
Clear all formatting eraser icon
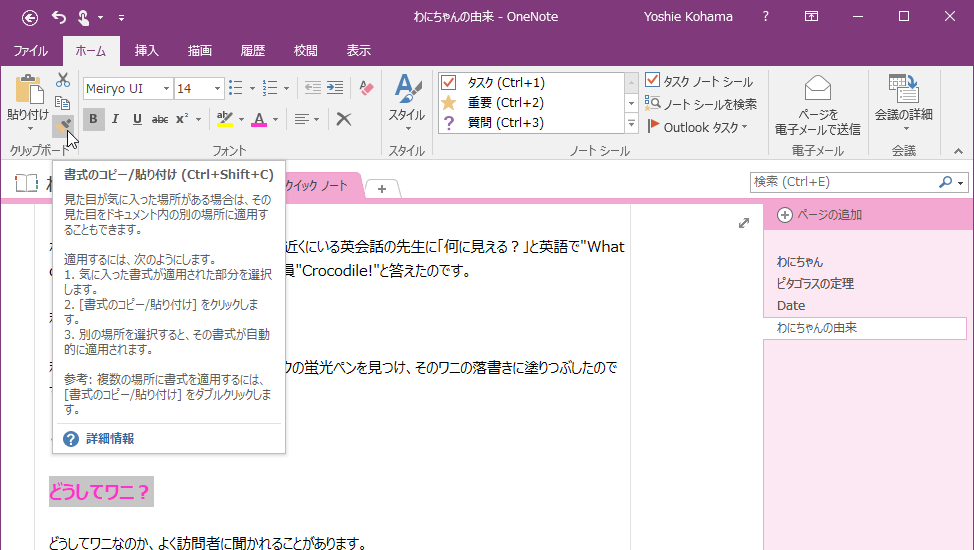click(366, 88)
